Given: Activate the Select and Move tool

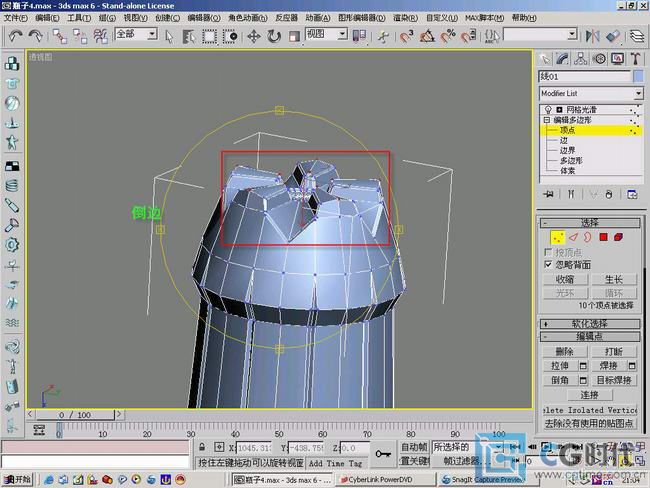Looking at the screenshot, I should pyautogui.click(x=254, y=36).
